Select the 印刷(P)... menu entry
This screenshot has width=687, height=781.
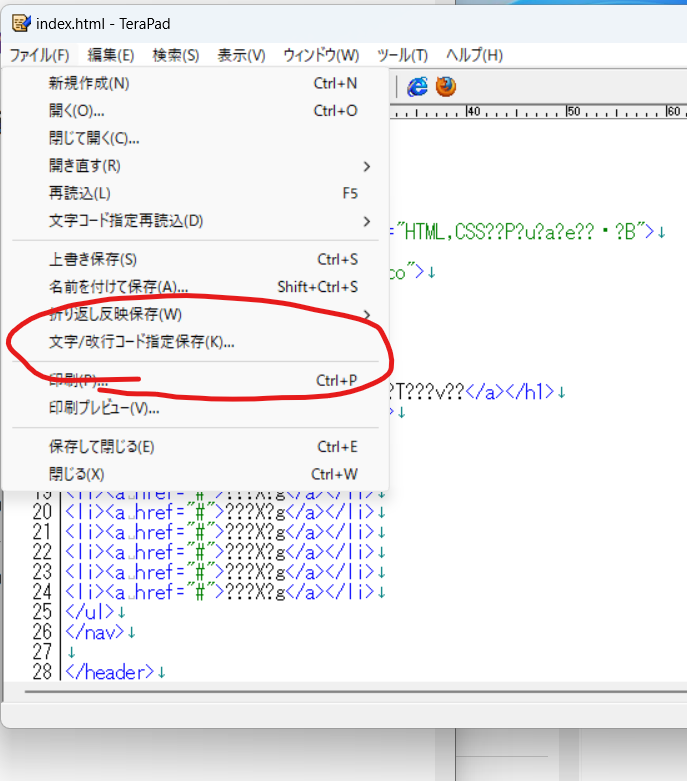point(195,381)
